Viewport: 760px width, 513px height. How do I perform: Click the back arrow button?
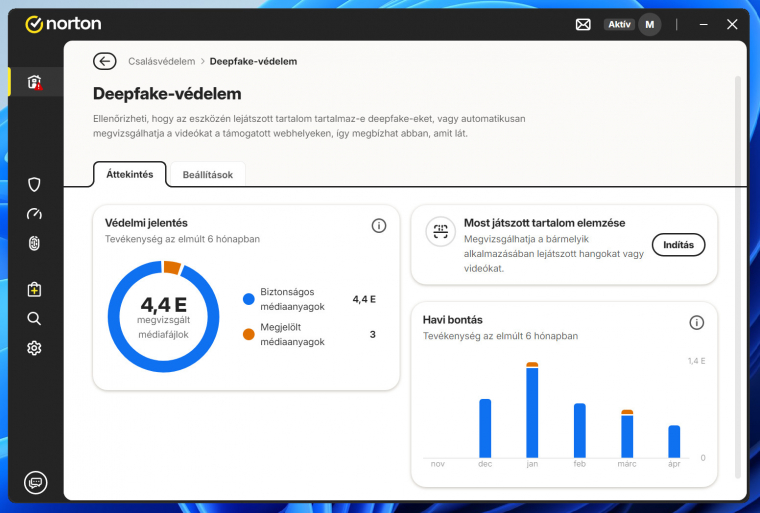tap(104, 61)
